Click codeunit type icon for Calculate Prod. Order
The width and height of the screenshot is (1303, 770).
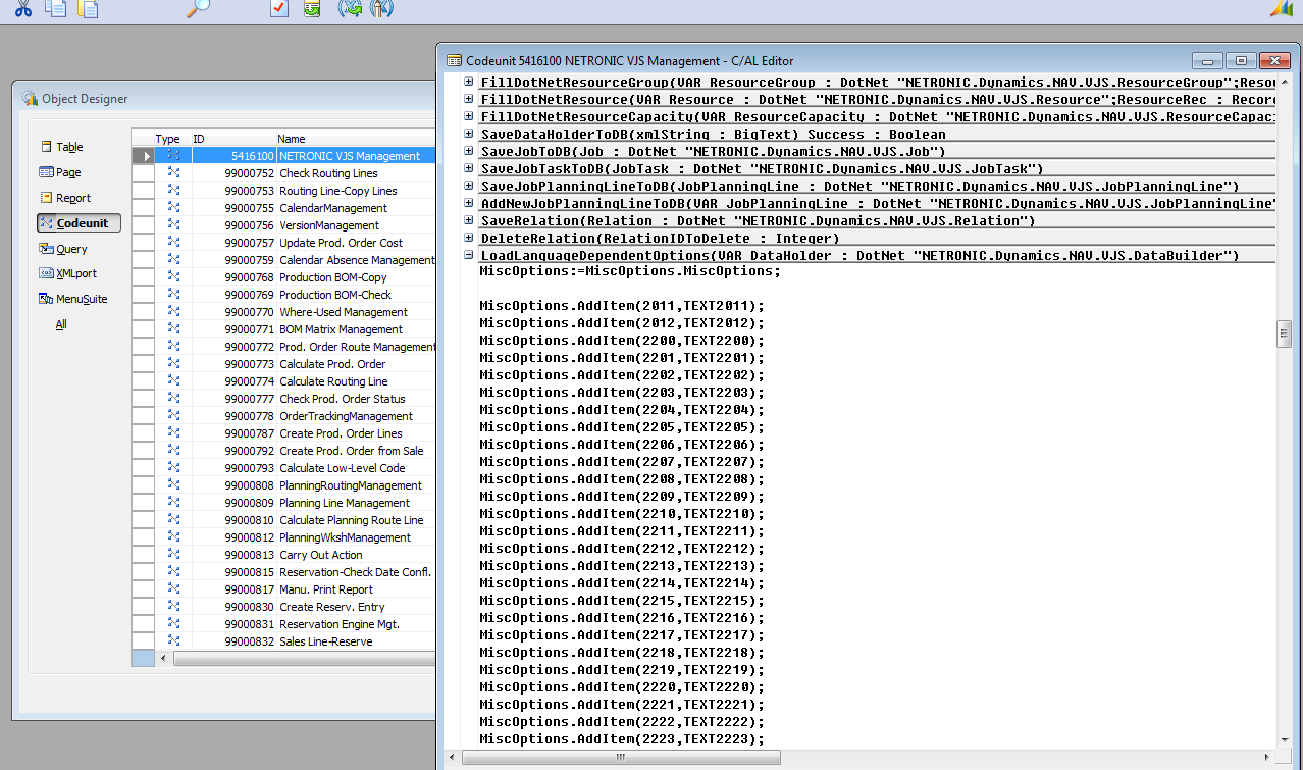(x=173, y=364)
